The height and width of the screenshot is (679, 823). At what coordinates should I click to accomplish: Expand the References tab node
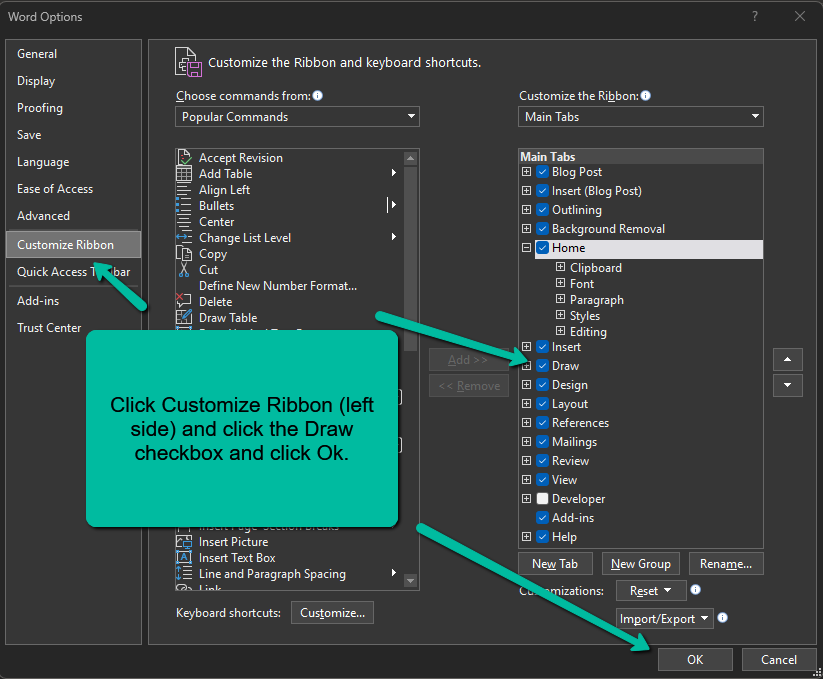pos(526,422)
